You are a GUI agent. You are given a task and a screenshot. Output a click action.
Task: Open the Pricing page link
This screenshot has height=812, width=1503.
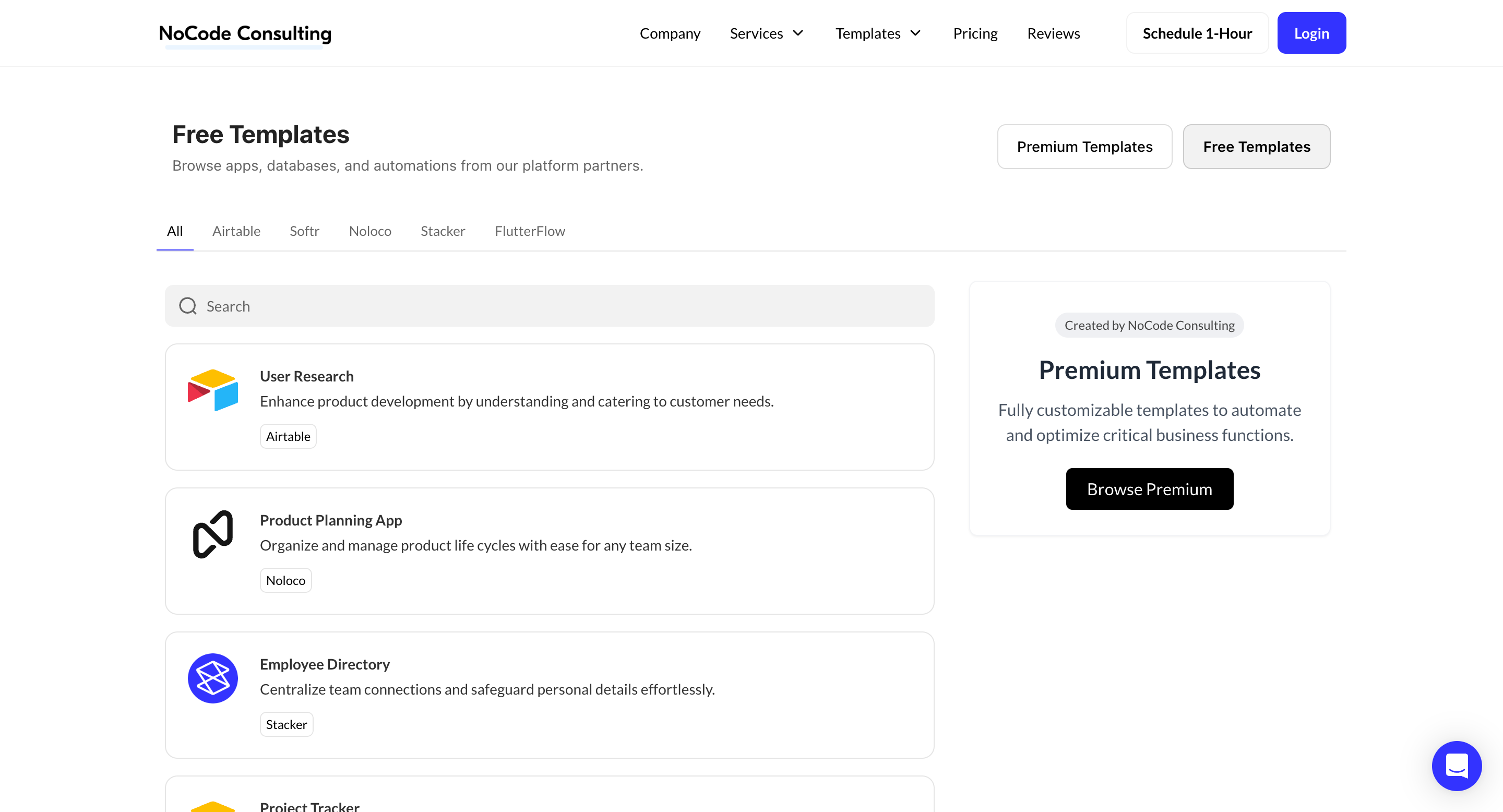coord(975,34)
